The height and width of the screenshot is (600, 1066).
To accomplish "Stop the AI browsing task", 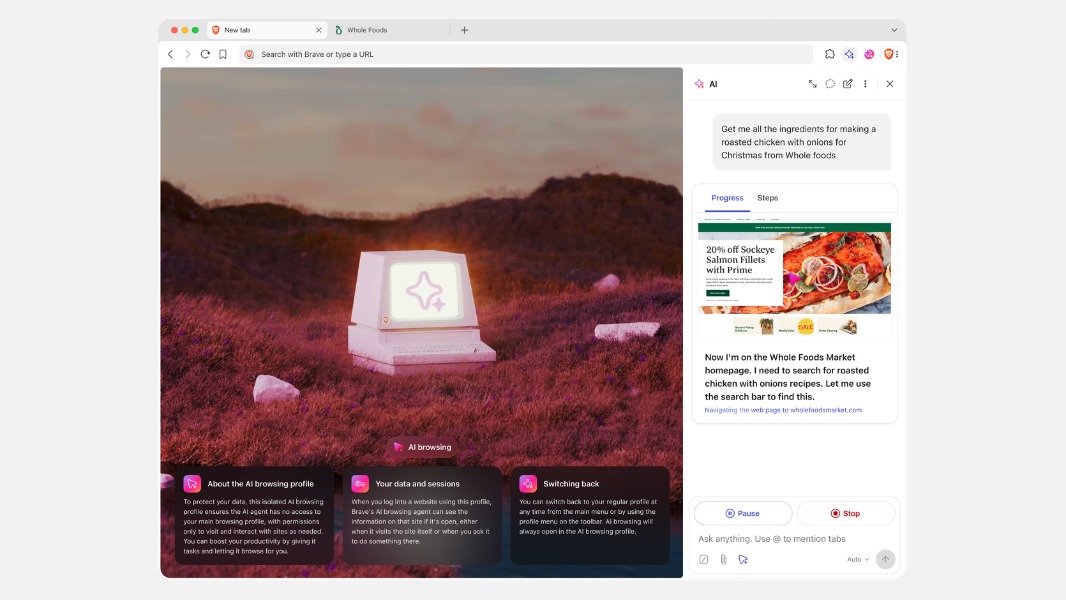I will (845, 513).
